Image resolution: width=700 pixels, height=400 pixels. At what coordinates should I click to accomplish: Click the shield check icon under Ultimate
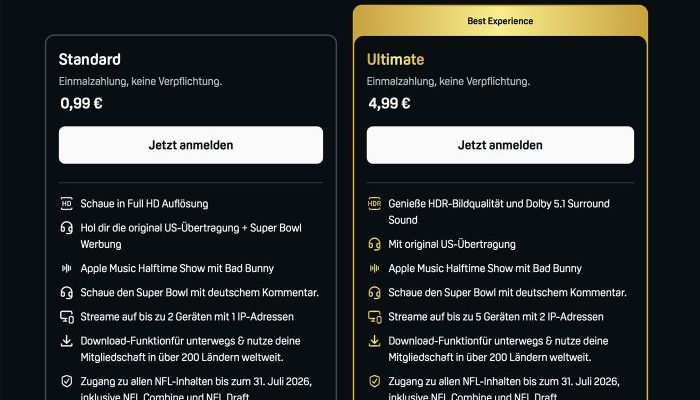coord(374,381)
